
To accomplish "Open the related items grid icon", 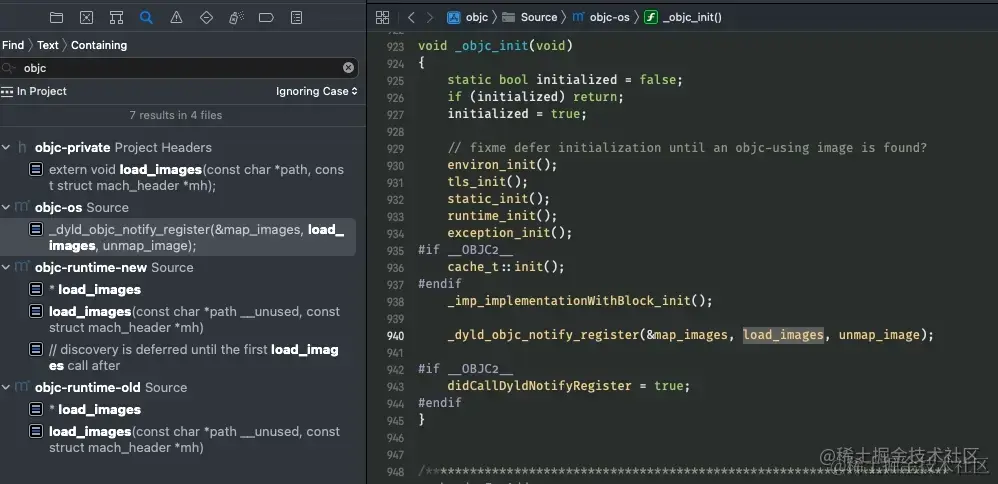I will tap(382, 18).
